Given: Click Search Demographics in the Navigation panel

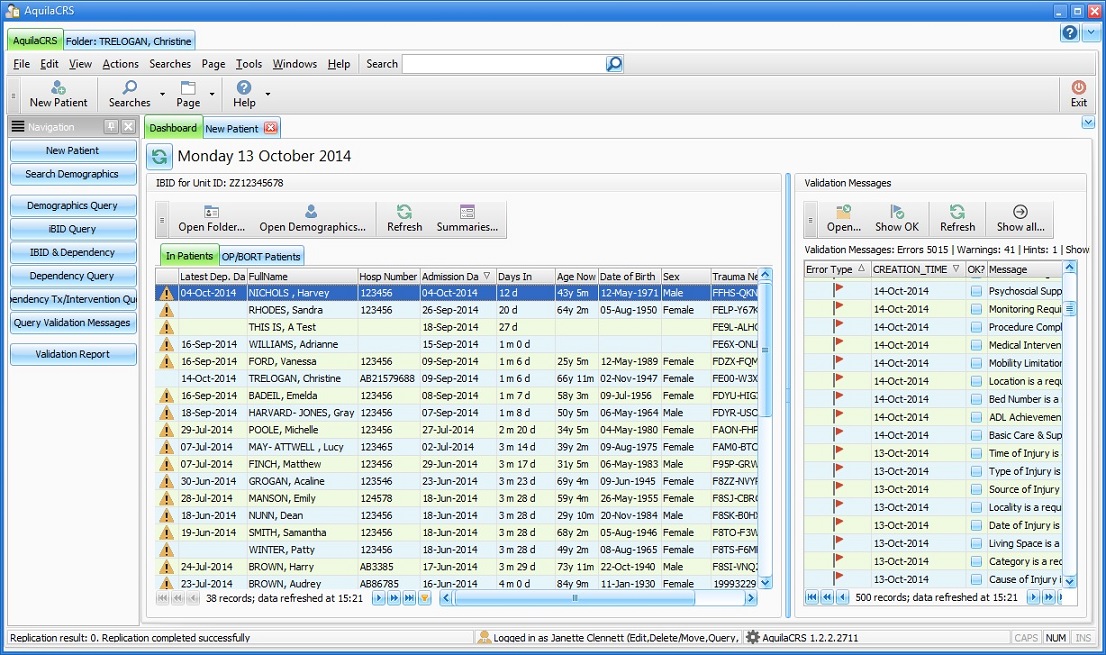Looking at the screenshot, I should click(73, 174).
